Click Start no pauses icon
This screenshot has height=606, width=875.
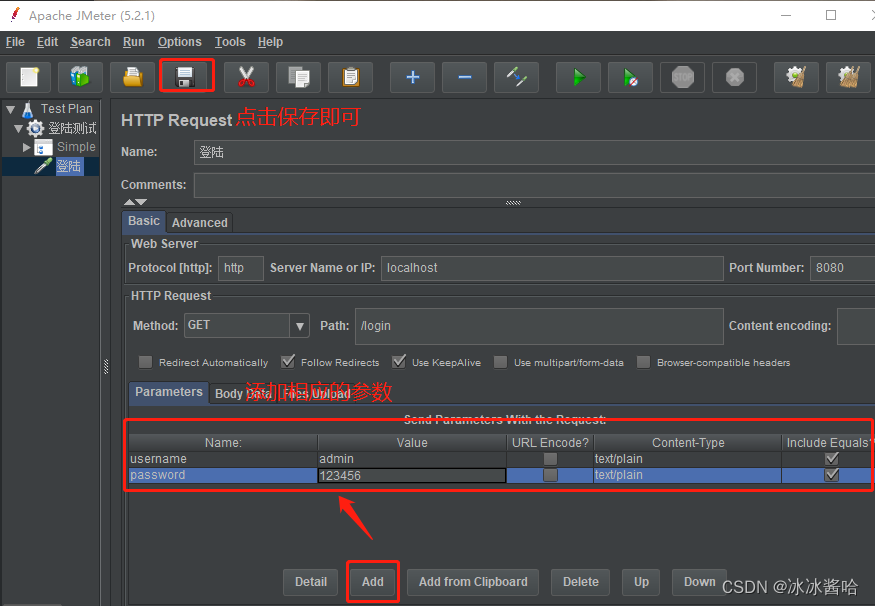pyautogui.click(x=630, y=77)
